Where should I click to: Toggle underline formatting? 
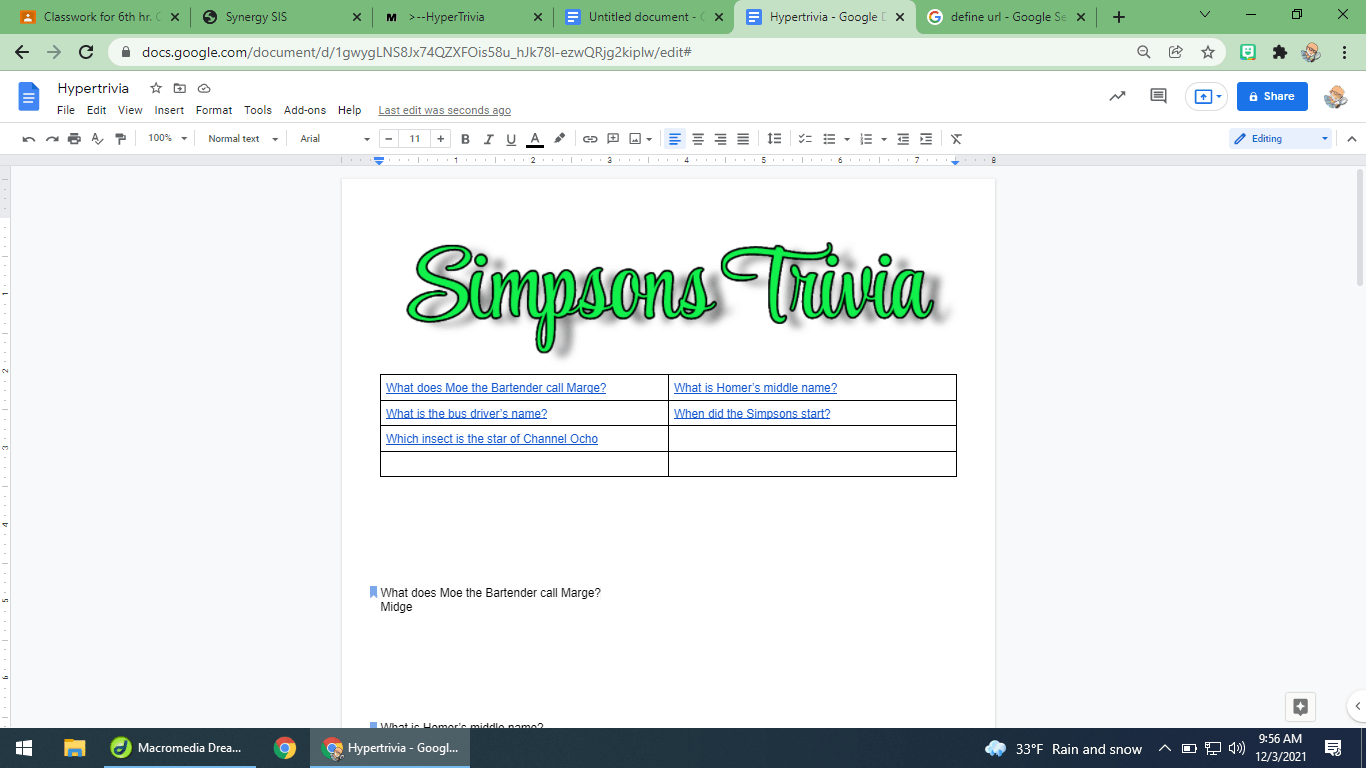511,139
